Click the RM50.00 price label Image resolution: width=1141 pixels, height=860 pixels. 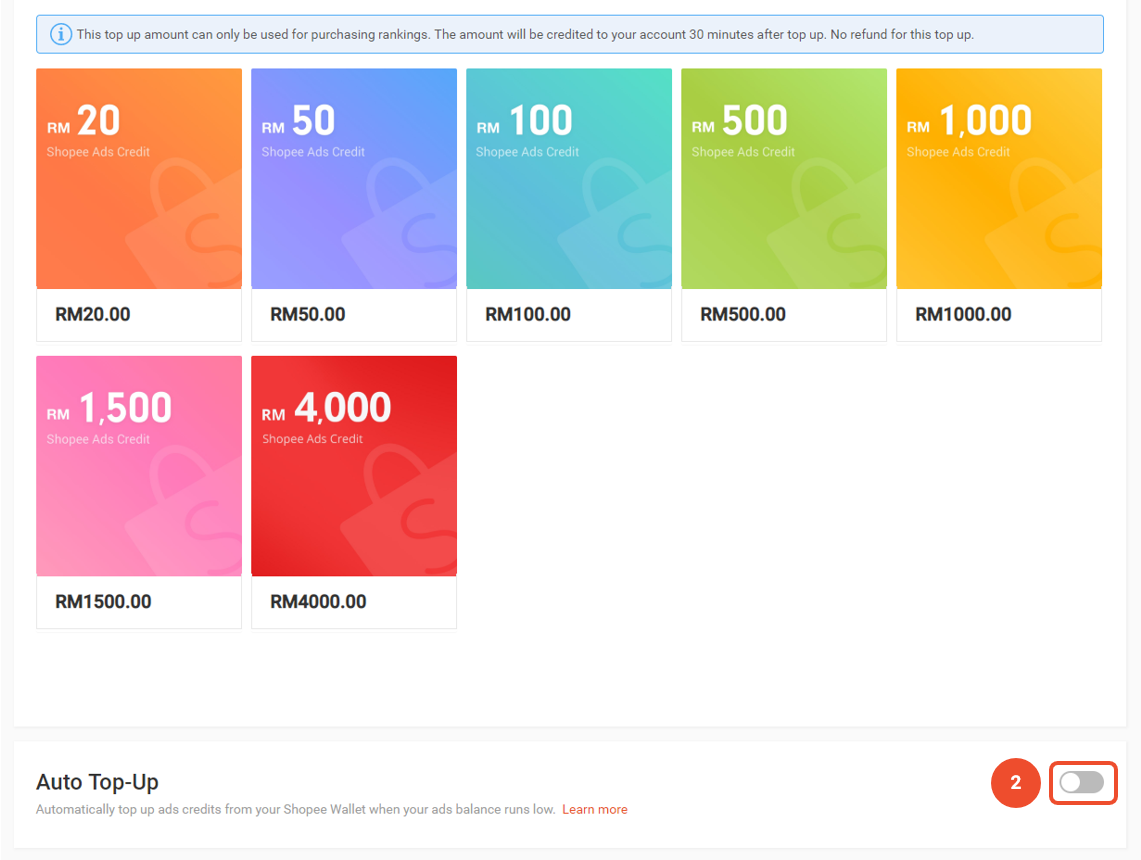(x=308, y=314)
